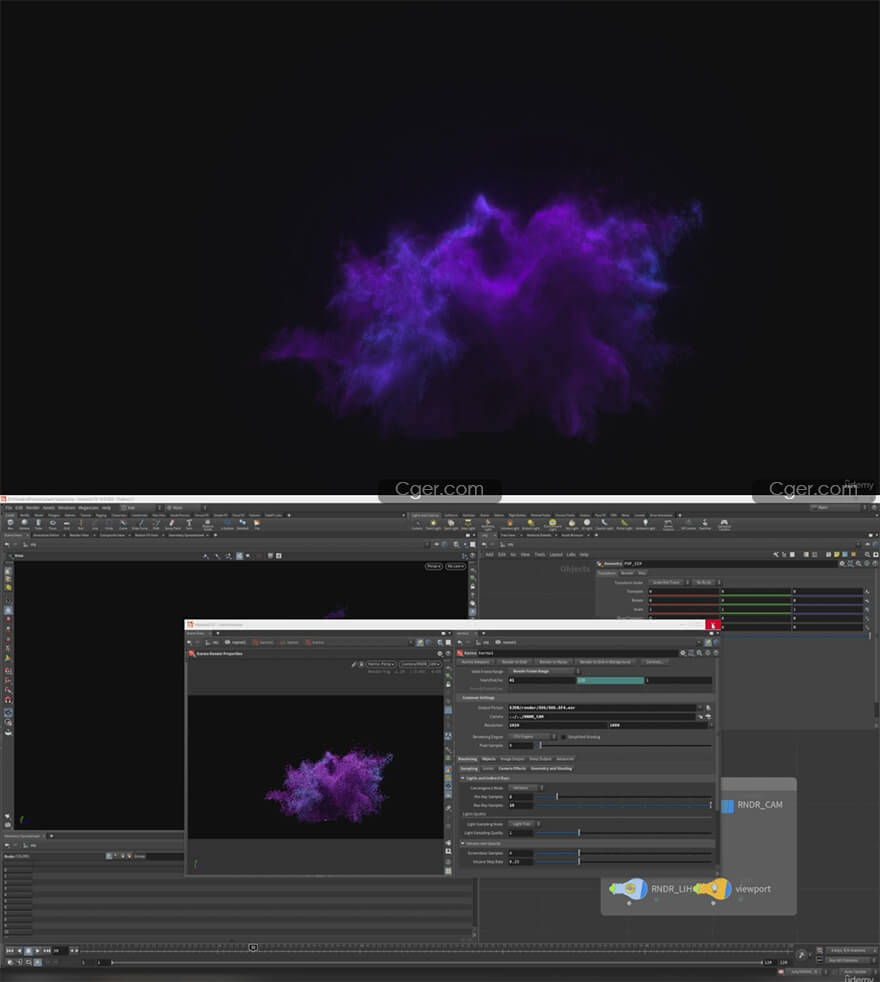Switch to the Camera Effects tab
Image resolution: width=880 pixels, height=982 pixels.
click(512, 768)
